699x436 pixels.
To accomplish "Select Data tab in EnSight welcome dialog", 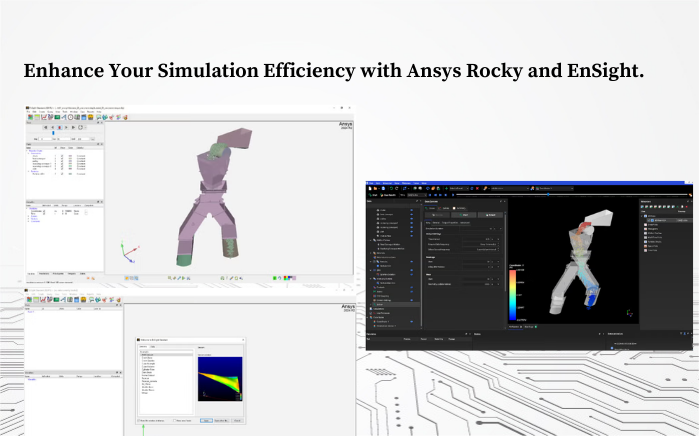I will (153, 346).
